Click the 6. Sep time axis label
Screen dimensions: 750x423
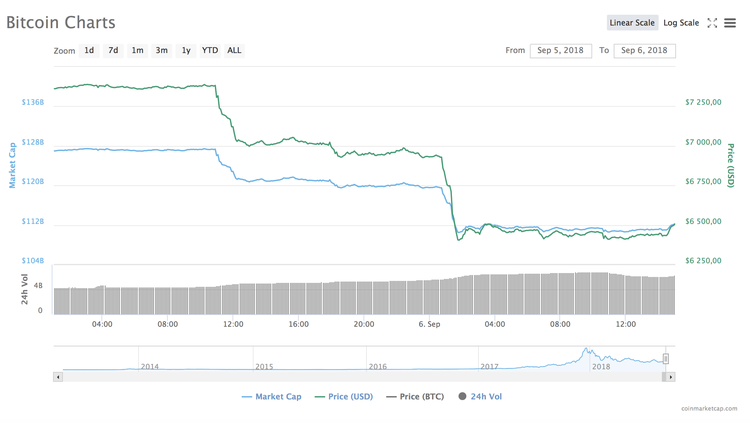pyautogui.click(x=429, y=324)
